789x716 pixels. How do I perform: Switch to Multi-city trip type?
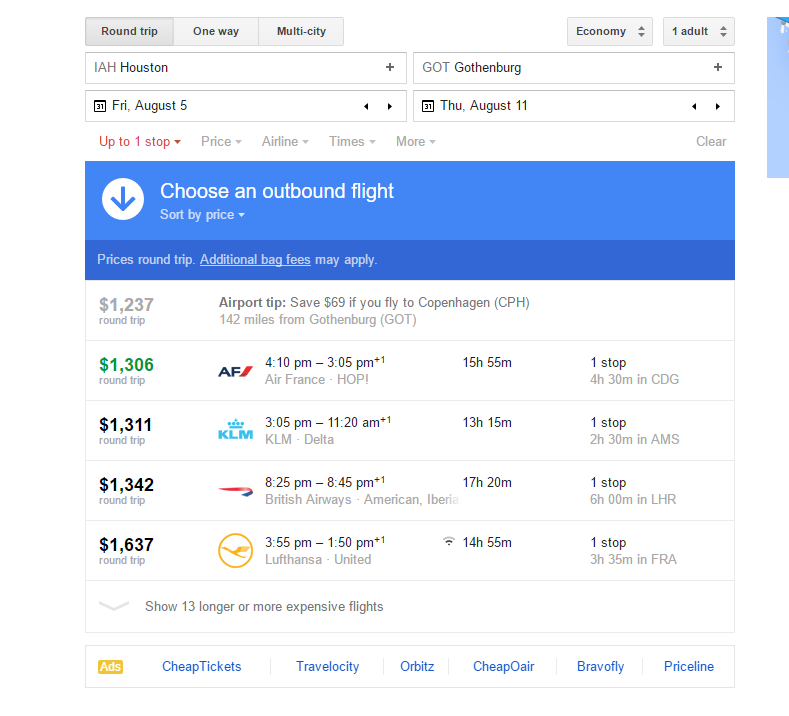tap(301, 31)
